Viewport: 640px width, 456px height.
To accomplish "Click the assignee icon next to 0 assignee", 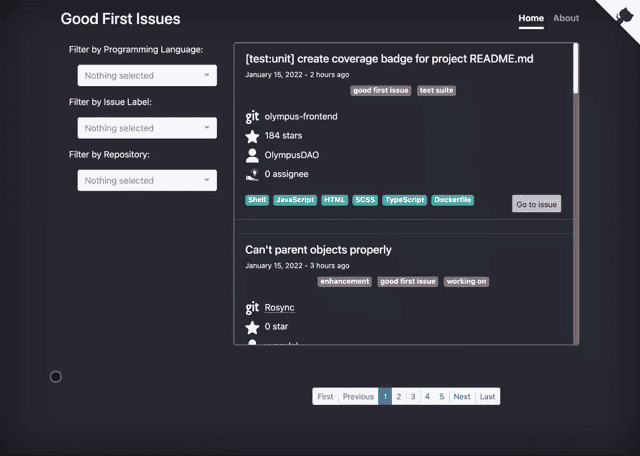I will (x=252, y=175).
